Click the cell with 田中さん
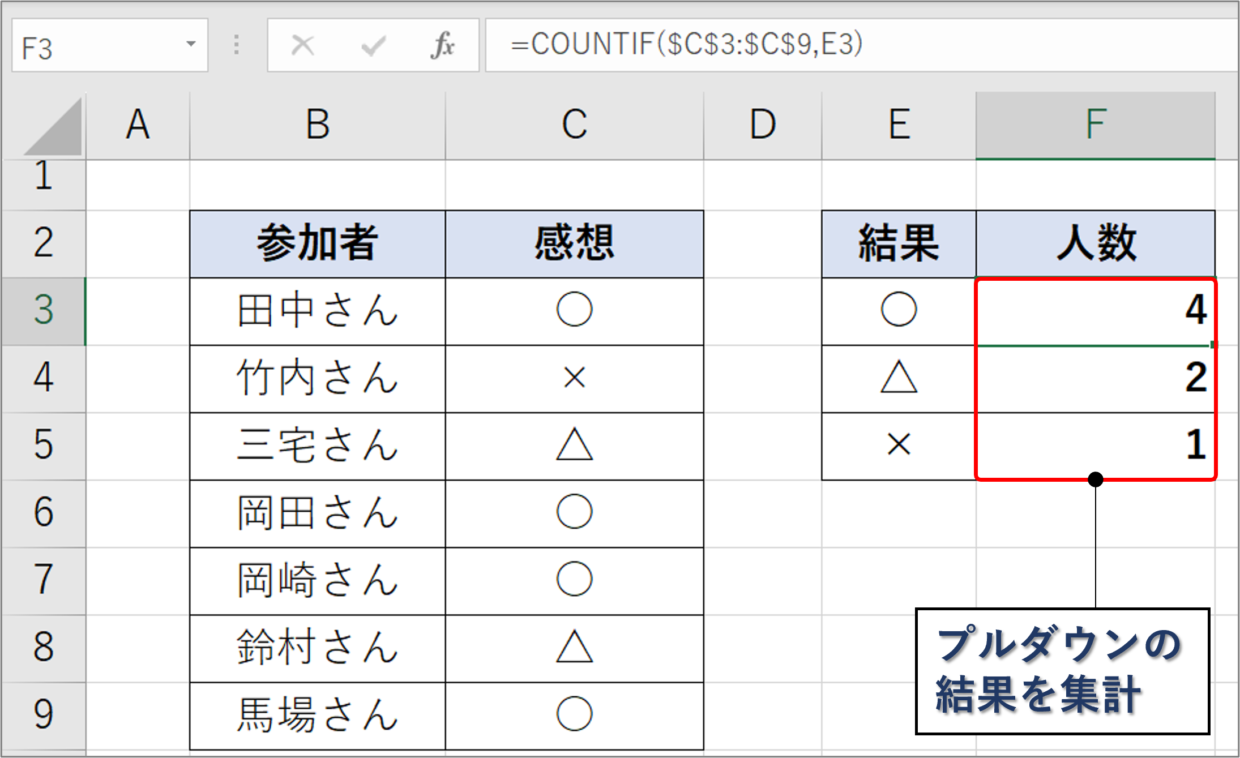Viewport: 1240px width, 758px height. coord(317,311)
